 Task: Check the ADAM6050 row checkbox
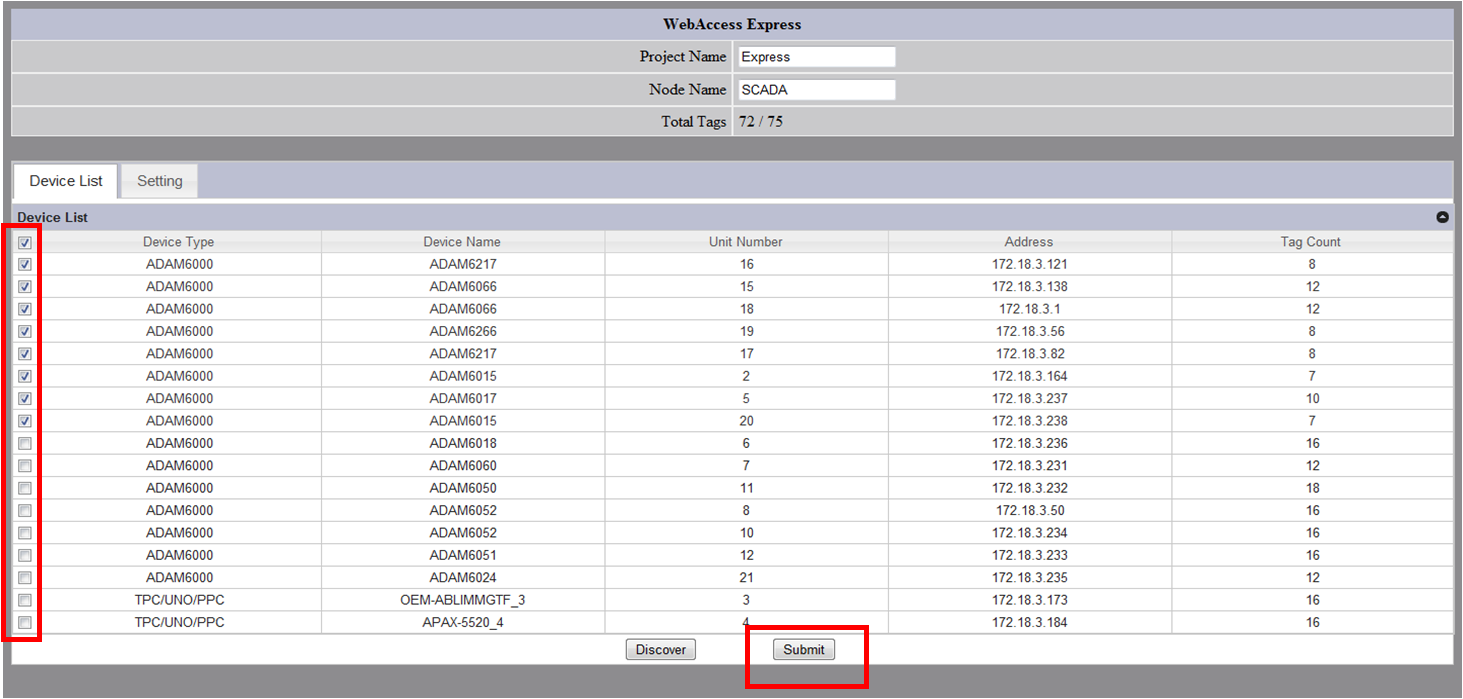click(x=25, y=488)
